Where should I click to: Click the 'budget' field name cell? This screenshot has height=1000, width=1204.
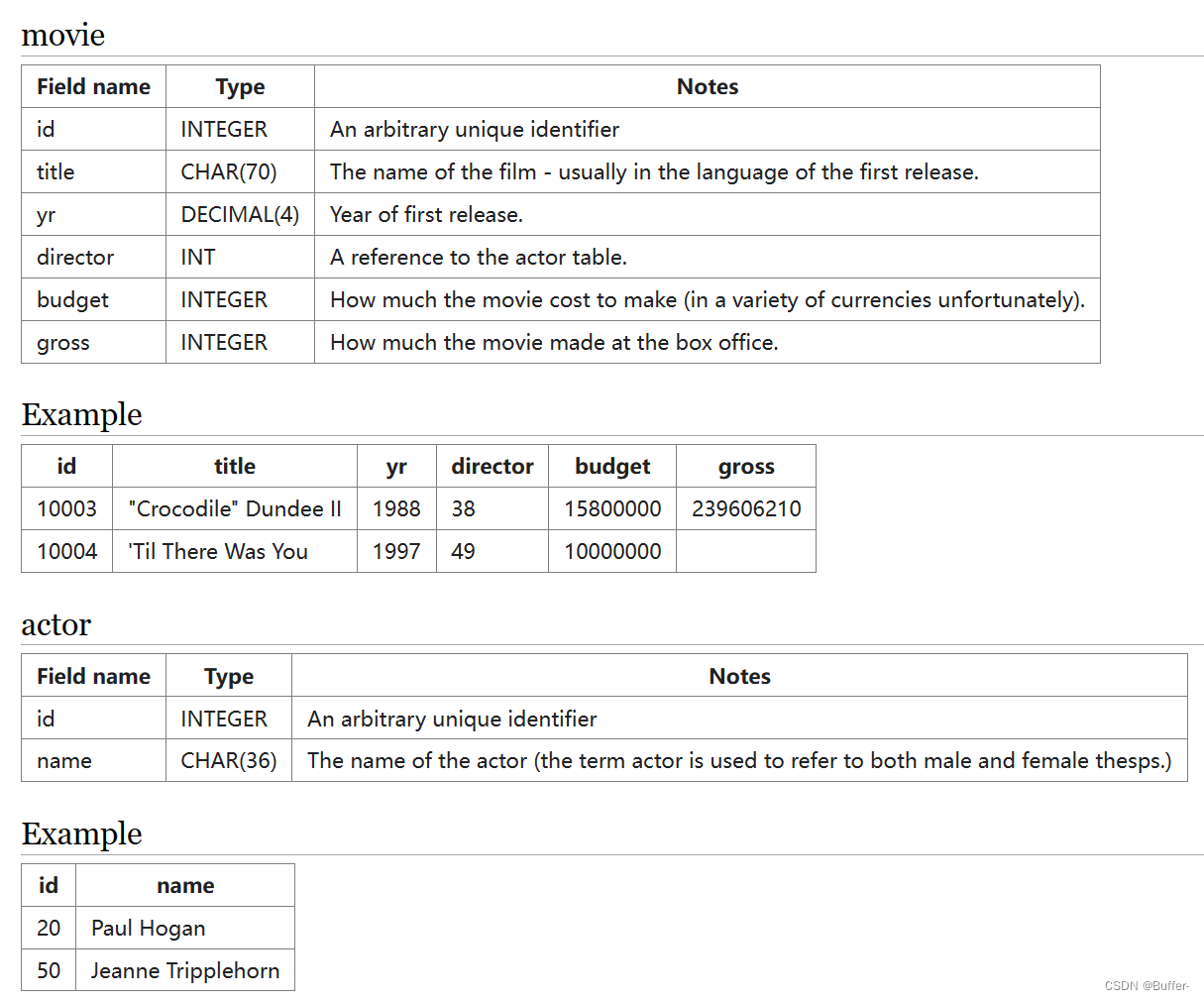[93, 299]
